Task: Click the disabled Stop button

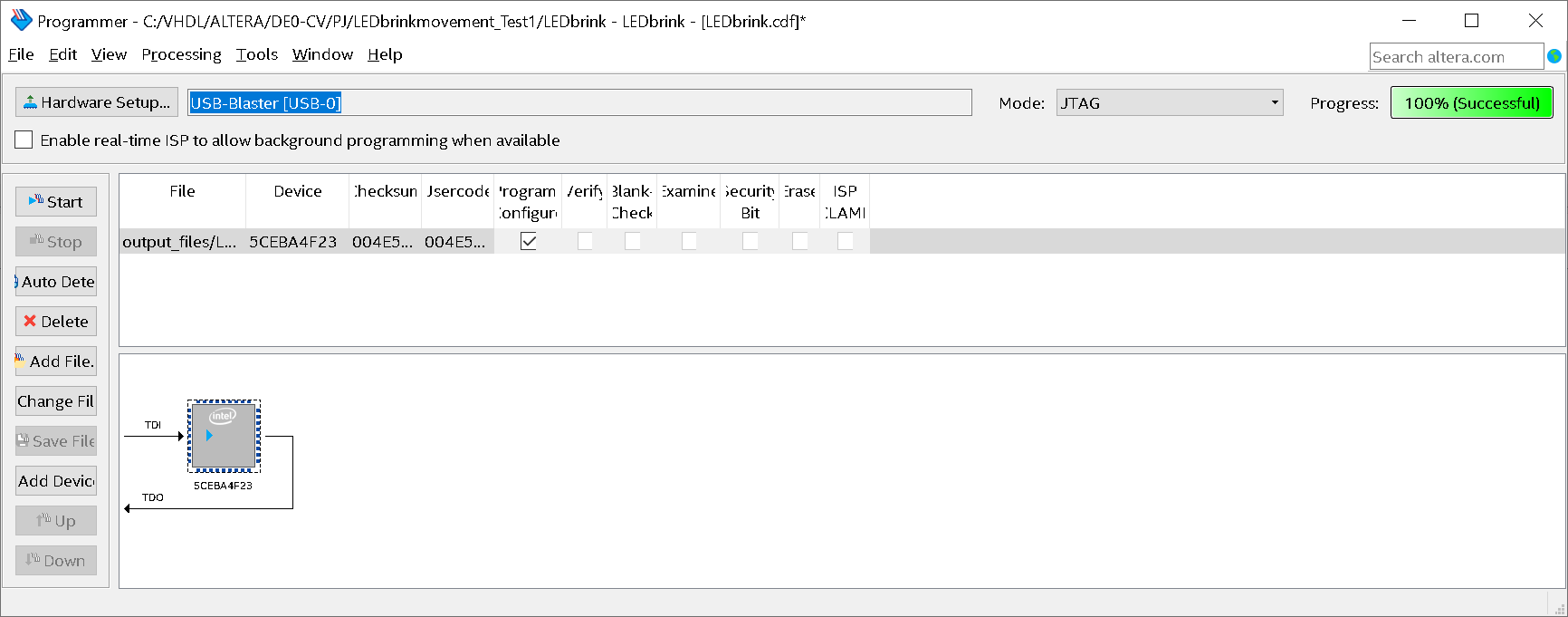Action: point(56,242)
